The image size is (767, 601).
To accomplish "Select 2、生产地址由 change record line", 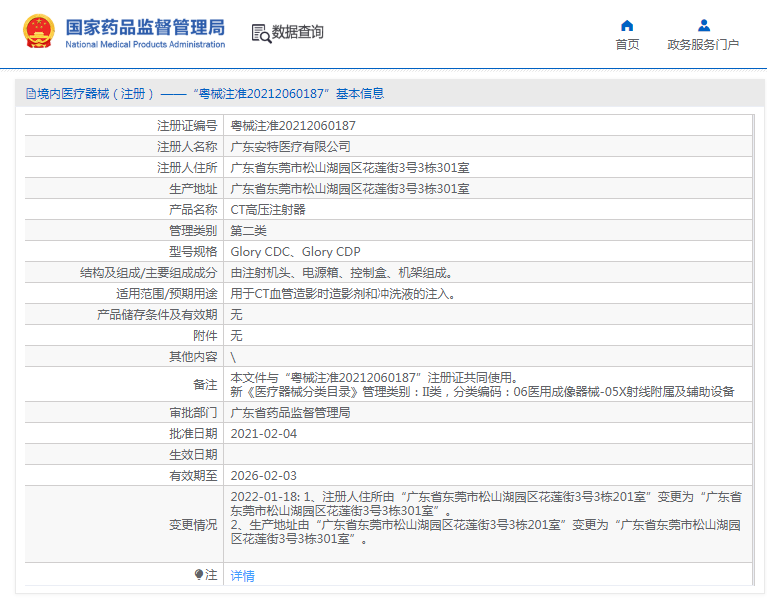I will (485, 532).
